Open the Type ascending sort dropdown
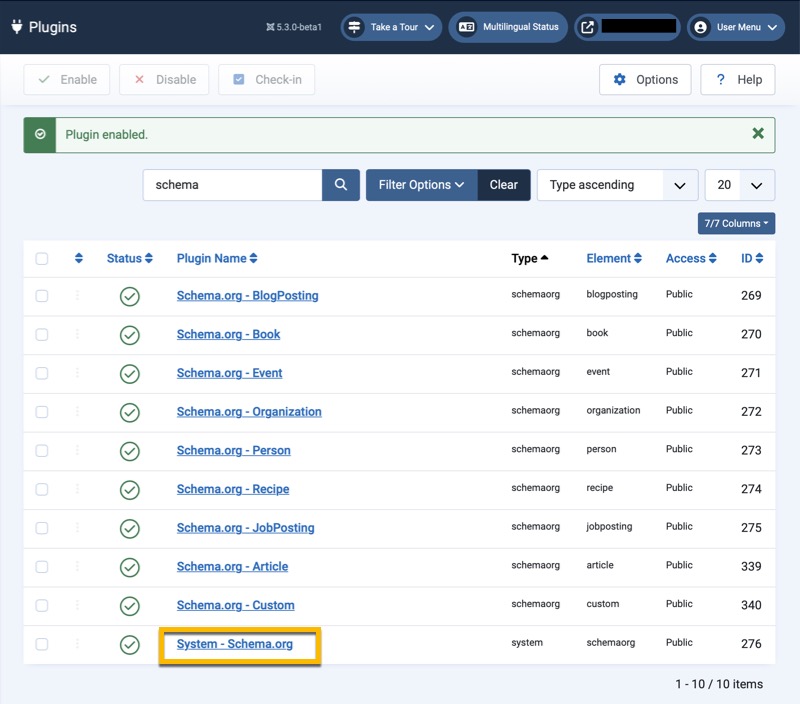The width and height of the screenshot is (800, 704). coord(617,185)
